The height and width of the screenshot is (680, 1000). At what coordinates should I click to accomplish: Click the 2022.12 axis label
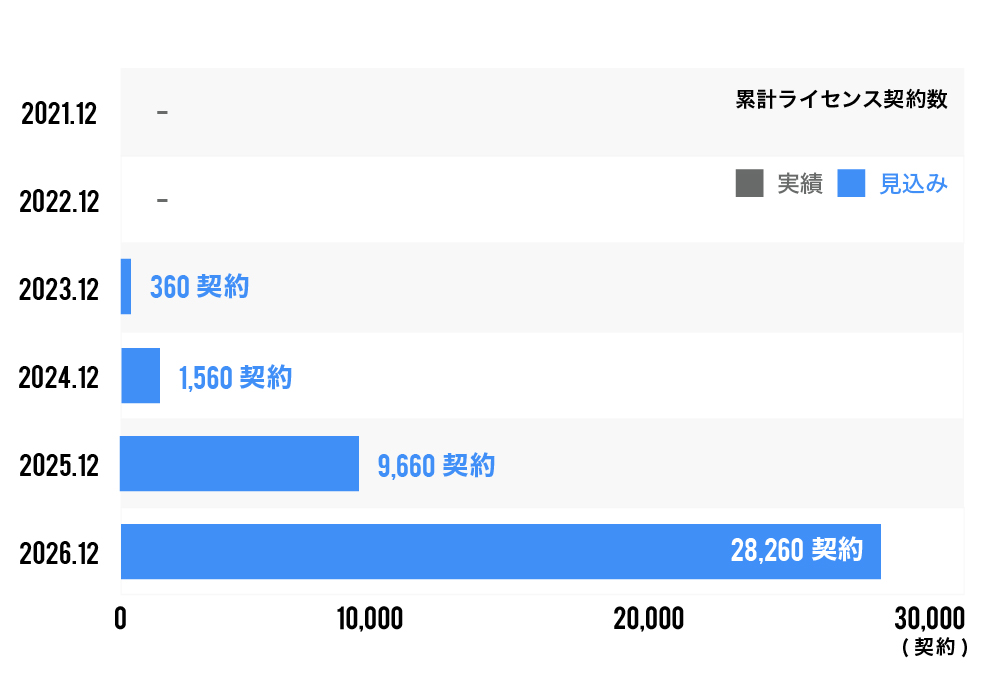59,202
